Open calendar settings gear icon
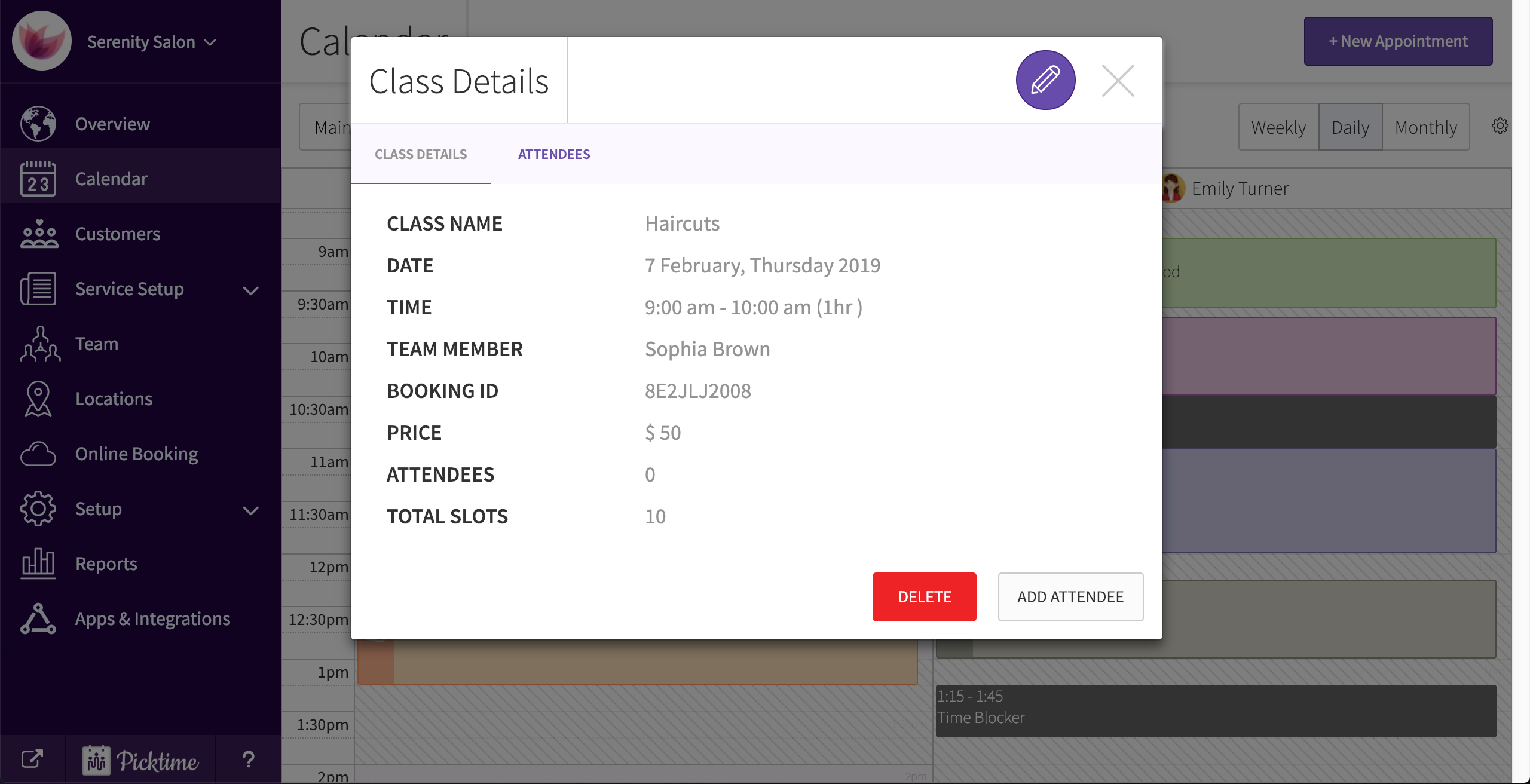This screenshot has height=784, width=1530. (1500, 126)
